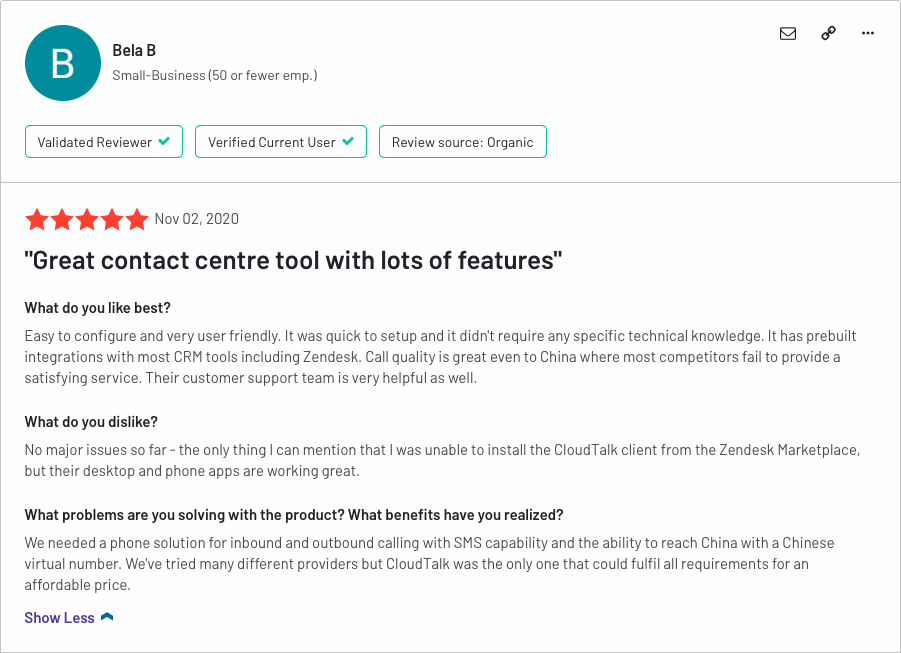
Task: Click the teal B avatar circle
Action: pyautogui.click(x=63, y=63)
